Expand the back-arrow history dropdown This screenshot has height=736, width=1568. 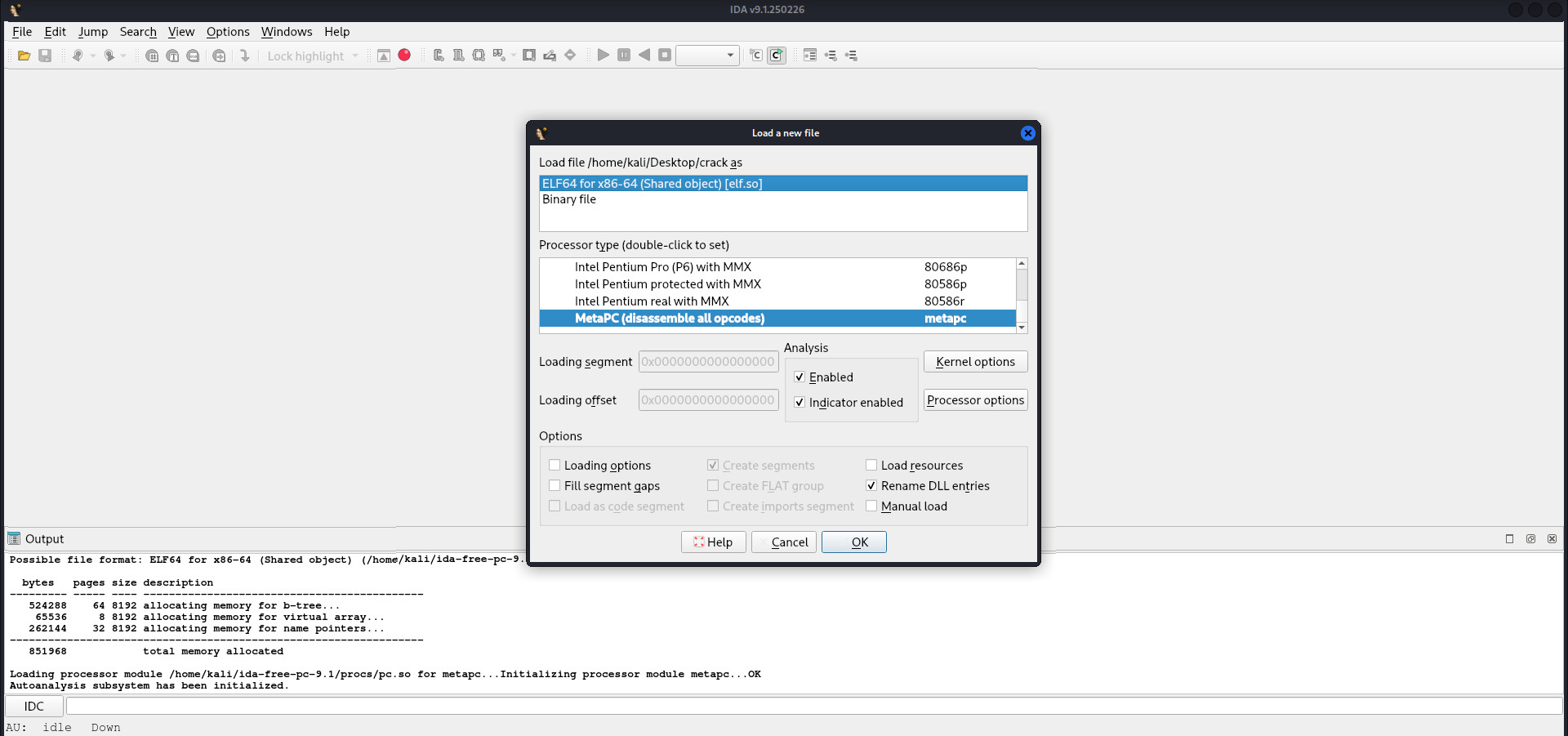pos(93,56)
